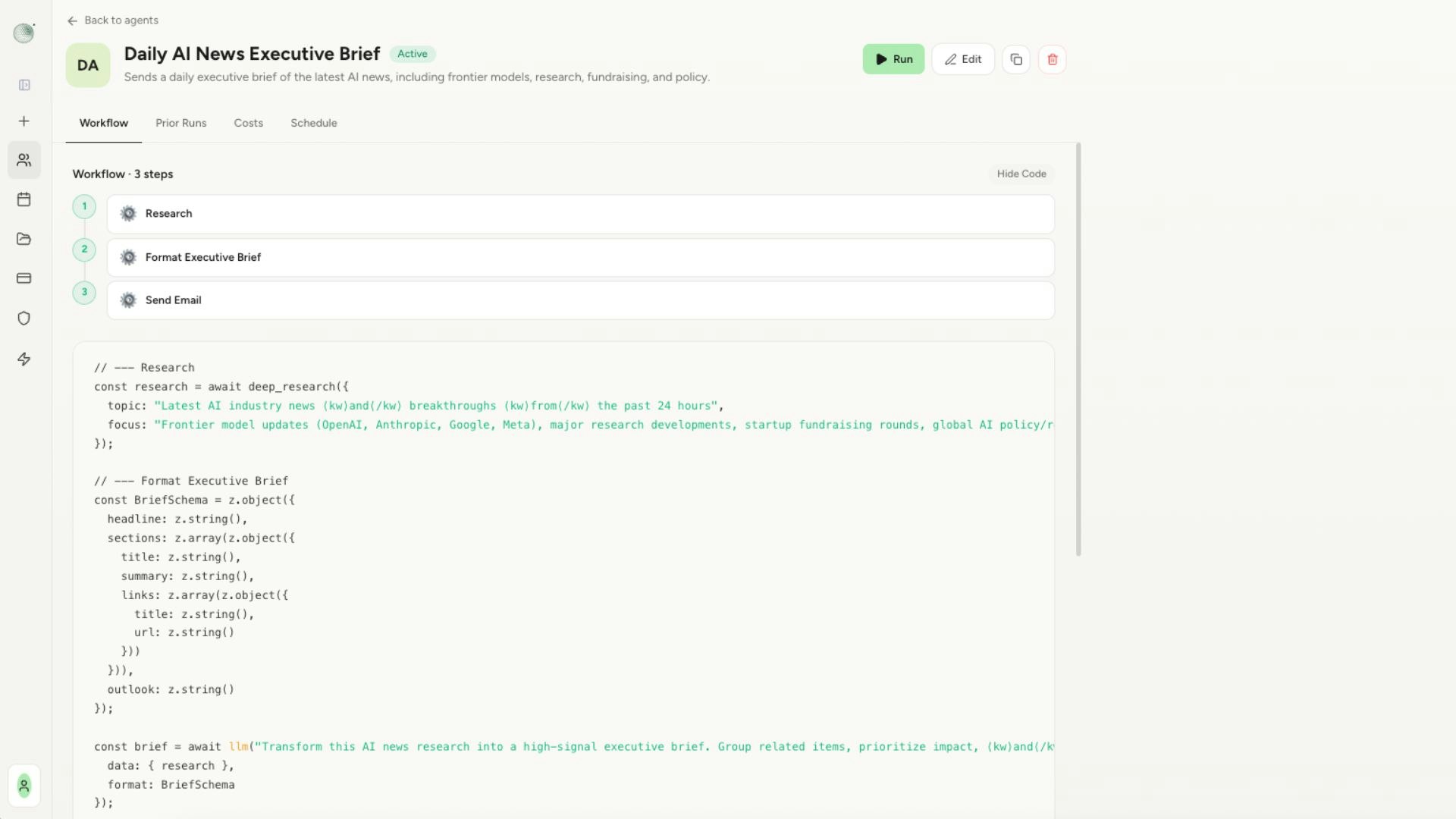The width and height of the screenshot is (1456, 819).
Task: Open the agents people sidebar icon
Action: pyautogui.click(x=24, y=160)
